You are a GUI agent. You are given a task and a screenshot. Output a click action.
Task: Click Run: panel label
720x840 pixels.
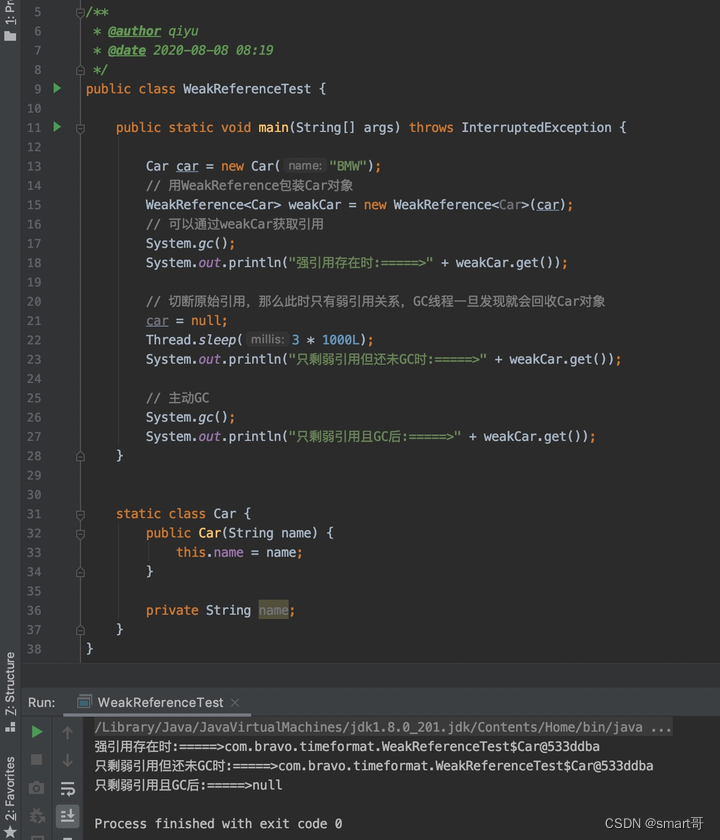[41, 702]
